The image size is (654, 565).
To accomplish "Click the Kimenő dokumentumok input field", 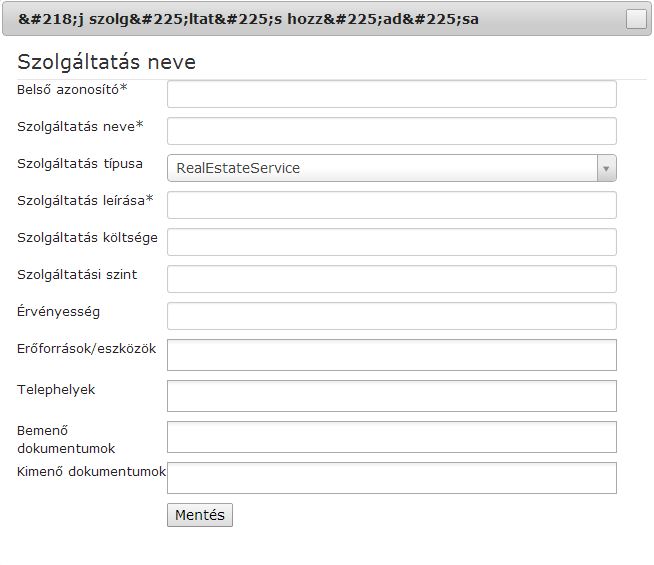I will [x=391, y=477].
